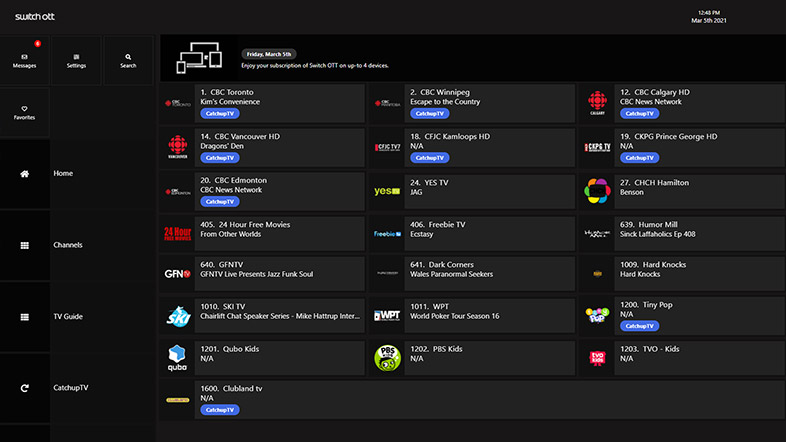Click CatchupTV button under Tiny Pop
The width and height of the screenshot is (786, 442).
[x=639, y=326]
